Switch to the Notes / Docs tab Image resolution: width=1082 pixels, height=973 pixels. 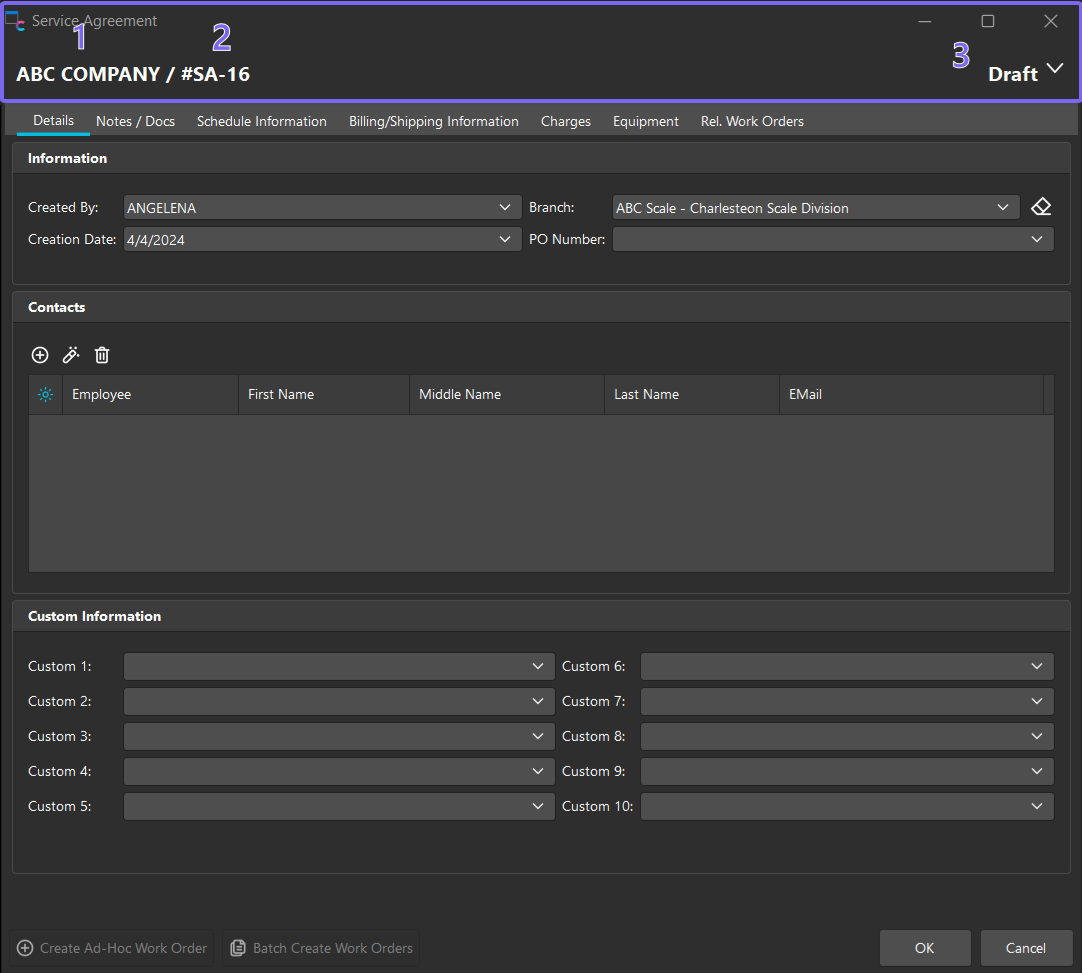point(135,121)
